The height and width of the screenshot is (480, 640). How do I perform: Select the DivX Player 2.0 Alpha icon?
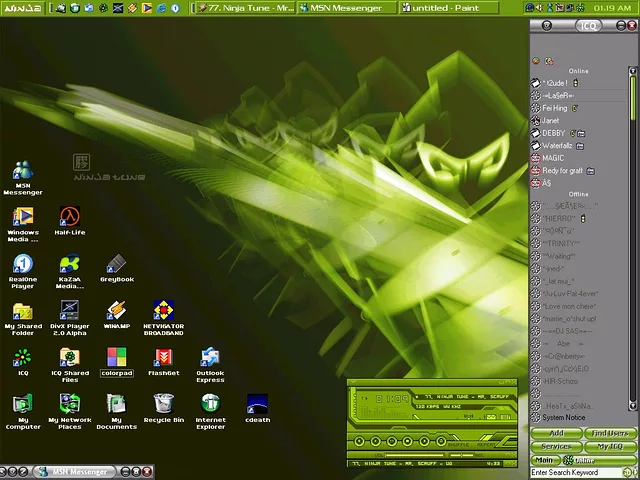70,318
